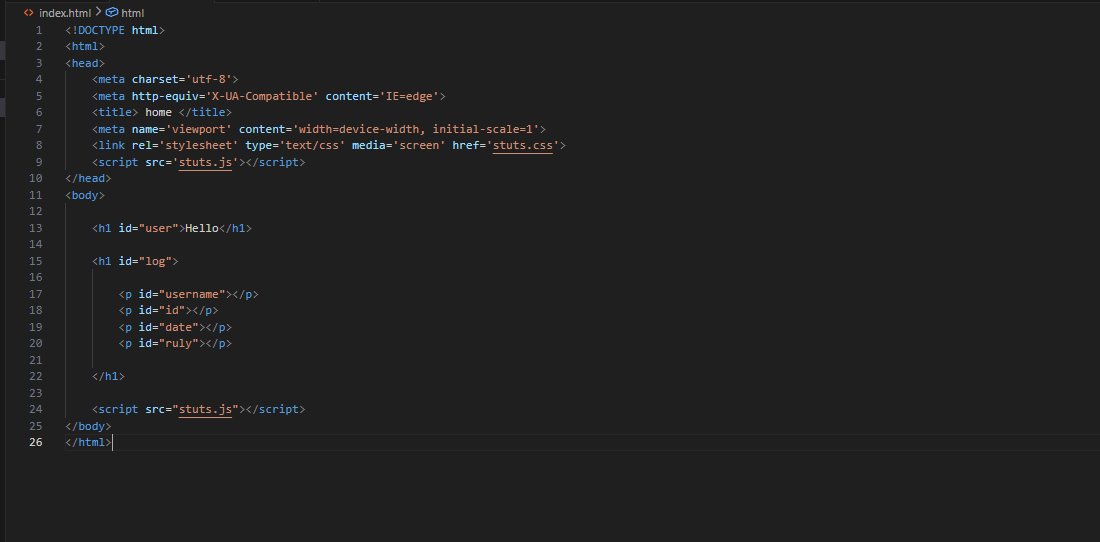Click the index.html breadcrumb

click(65, 13)
